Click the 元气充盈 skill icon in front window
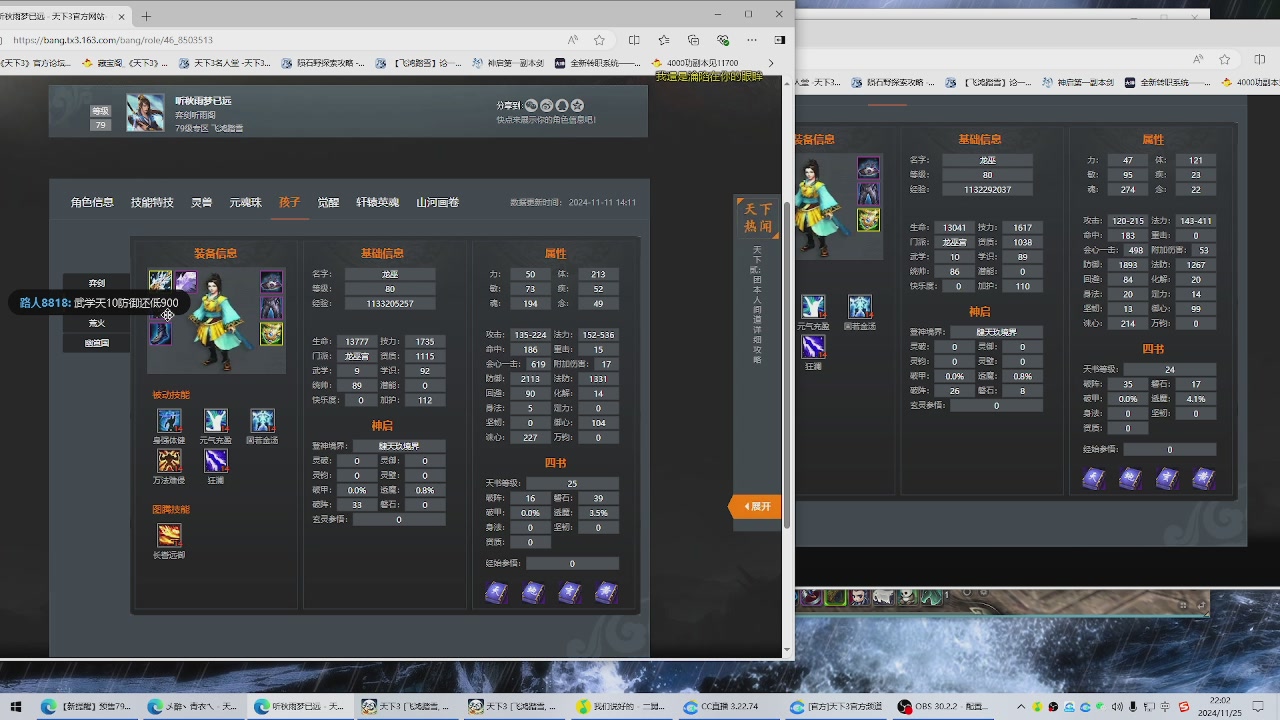Screen dimensions: 1280x720 [x=216, y=420]
